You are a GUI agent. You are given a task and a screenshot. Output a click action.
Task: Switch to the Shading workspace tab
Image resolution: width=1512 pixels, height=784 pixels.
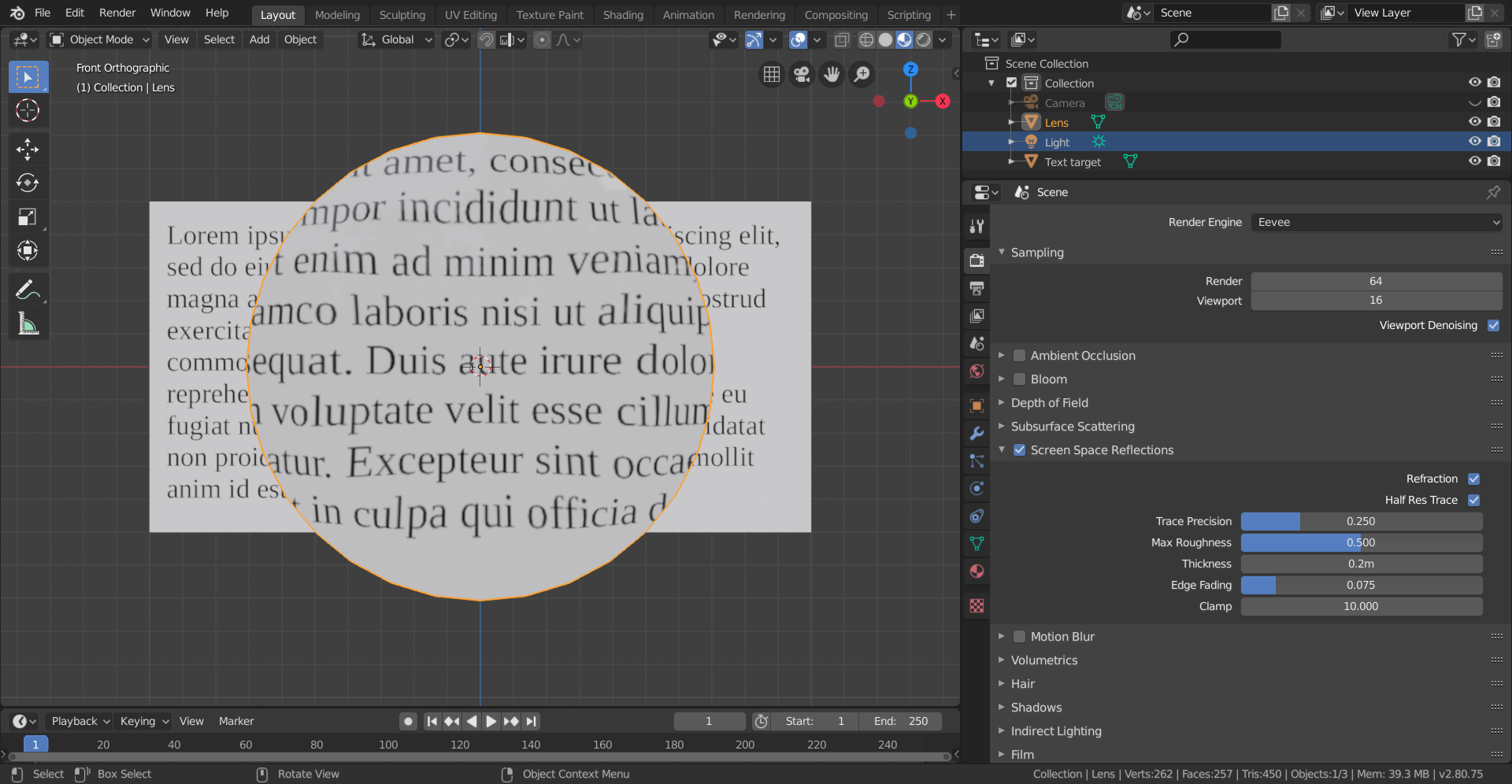(x=622, y=14)
